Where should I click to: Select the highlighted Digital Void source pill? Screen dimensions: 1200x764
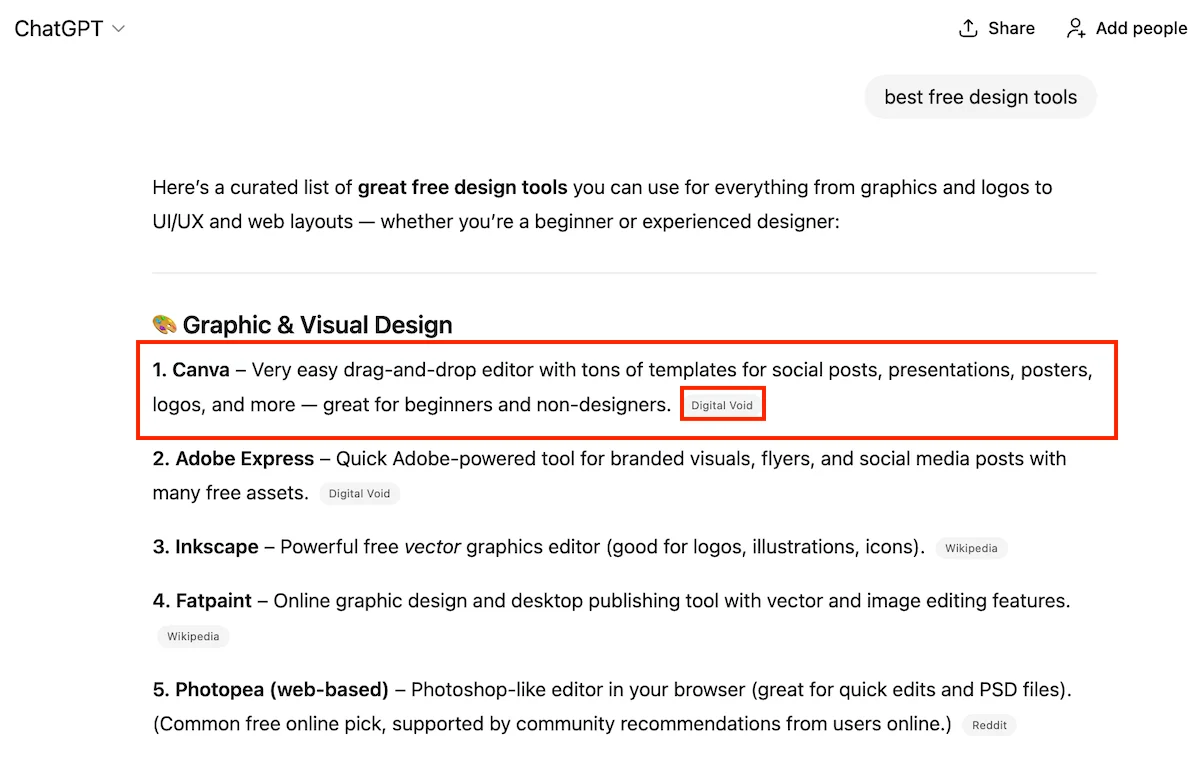pos(722,403)
